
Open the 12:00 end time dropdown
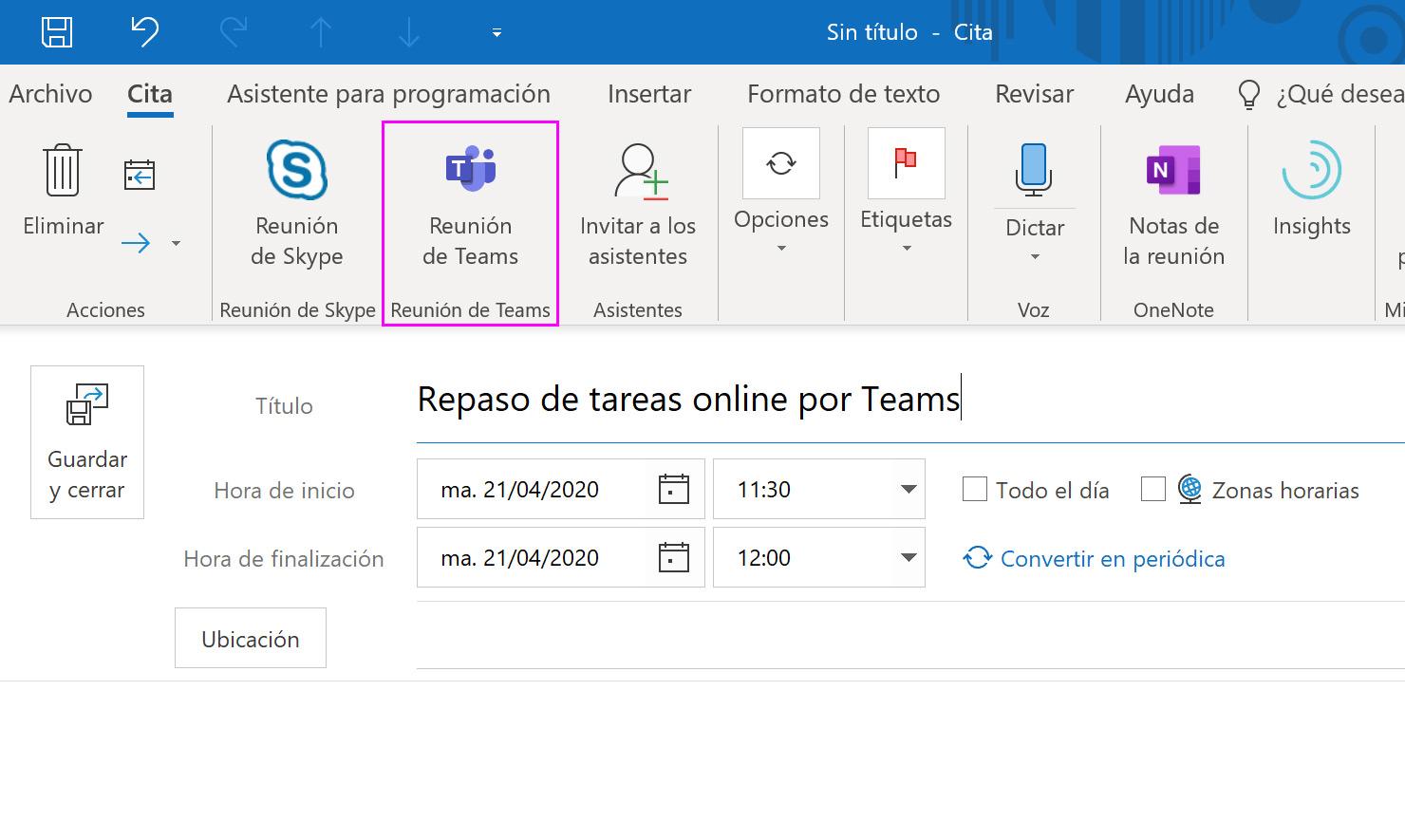pos(909,558)
